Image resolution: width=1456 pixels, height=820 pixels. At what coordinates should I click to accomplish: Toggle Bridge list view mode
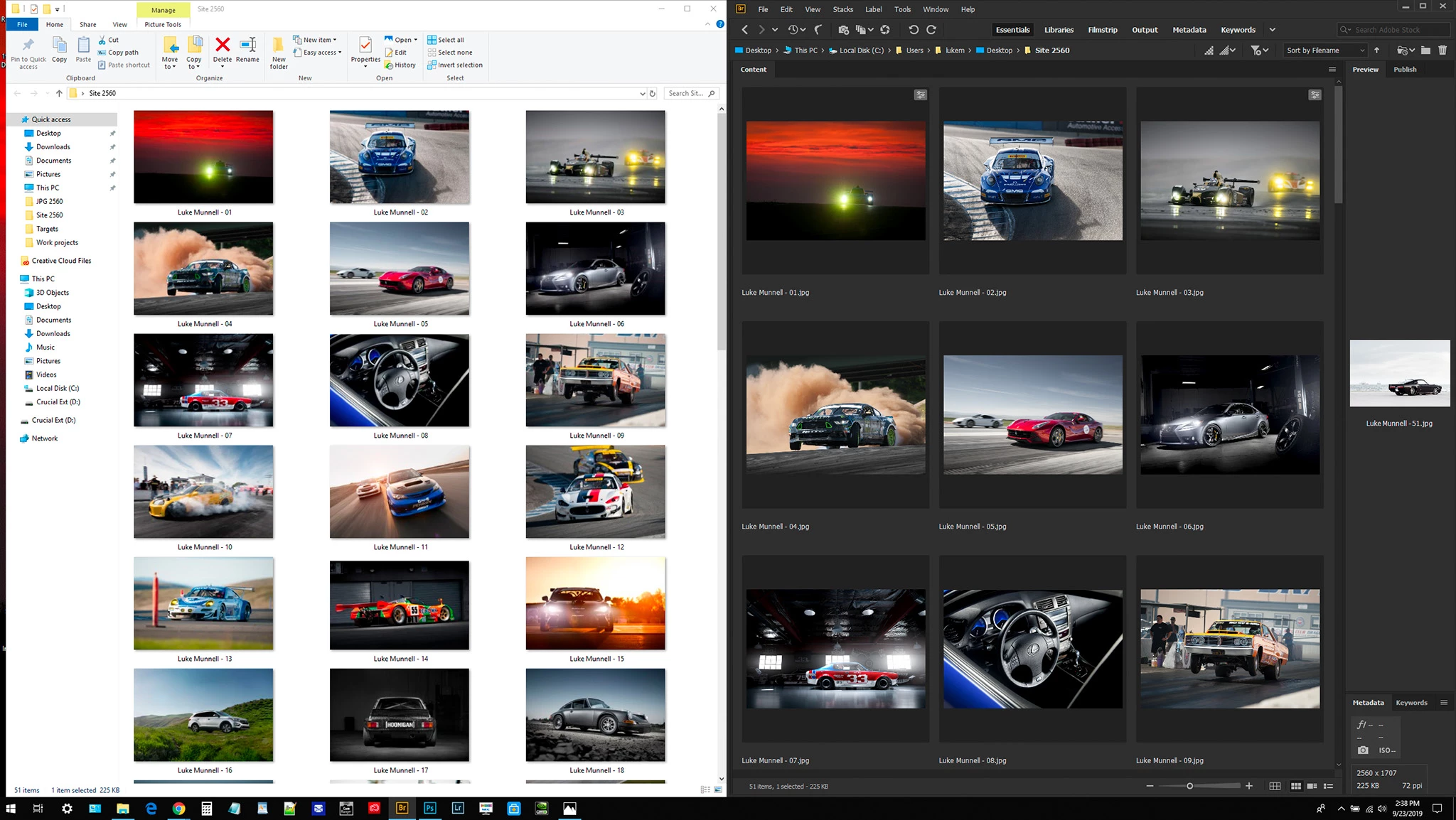[1328, 786]
